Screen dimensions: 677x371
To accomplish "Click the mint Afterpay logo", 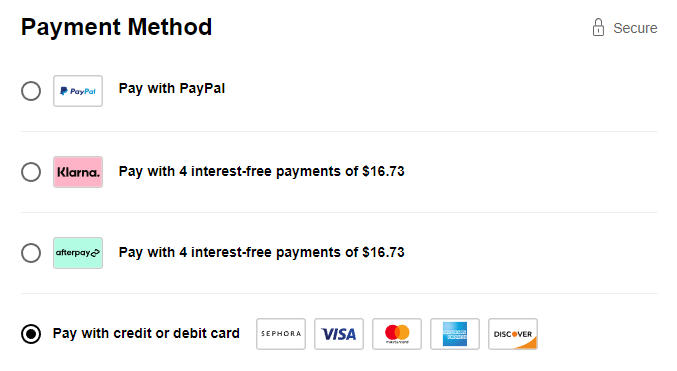I will tap(78, 253).
